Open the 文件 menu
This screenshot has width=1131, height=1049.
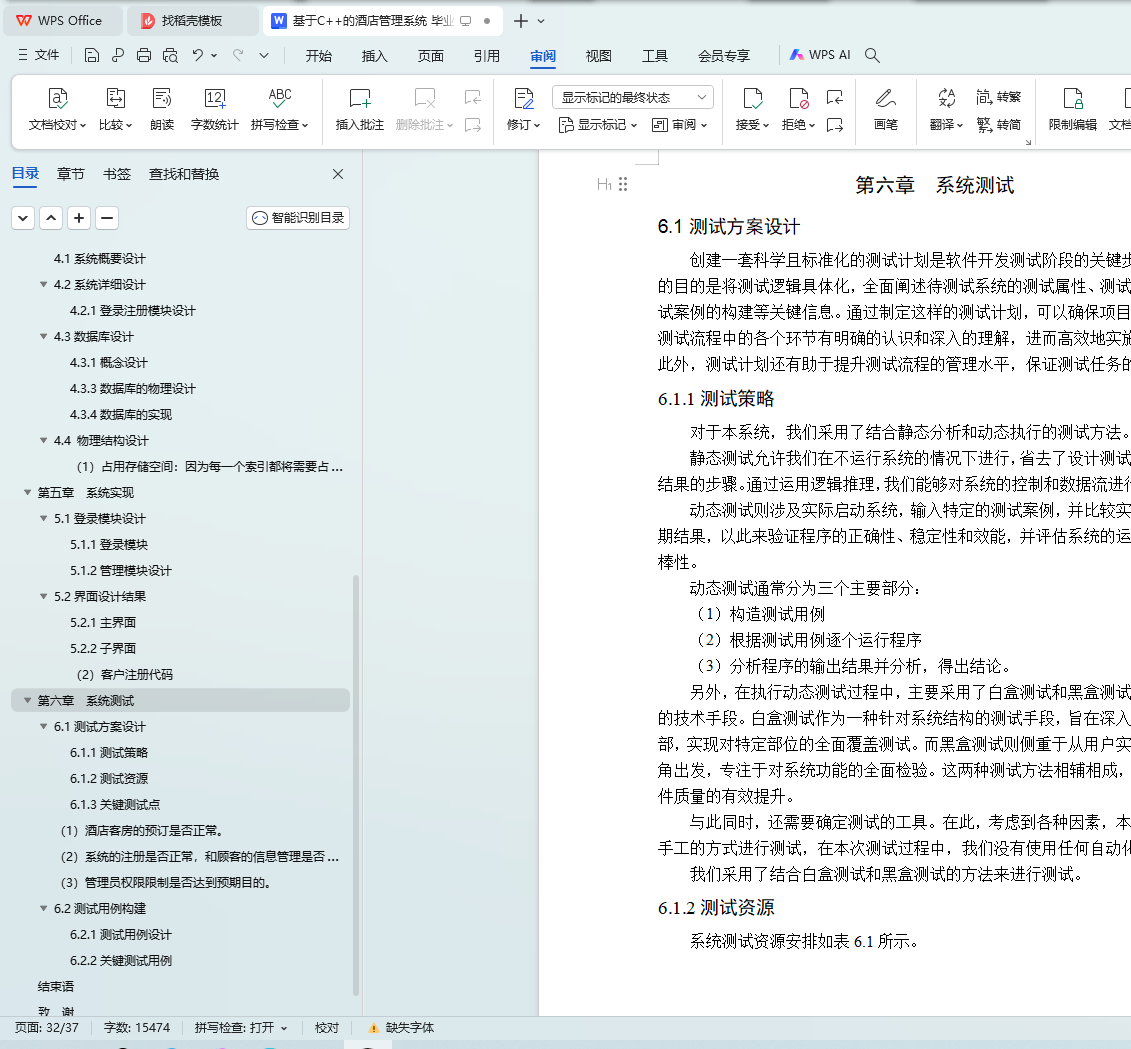tap(39, 55)
